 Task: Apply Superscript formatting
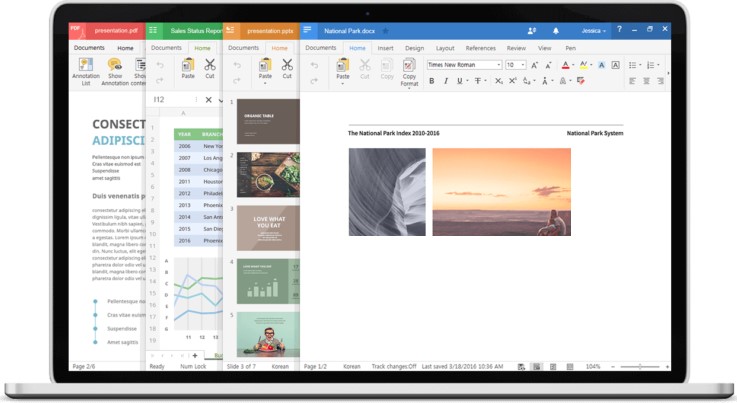pos(512,81)
